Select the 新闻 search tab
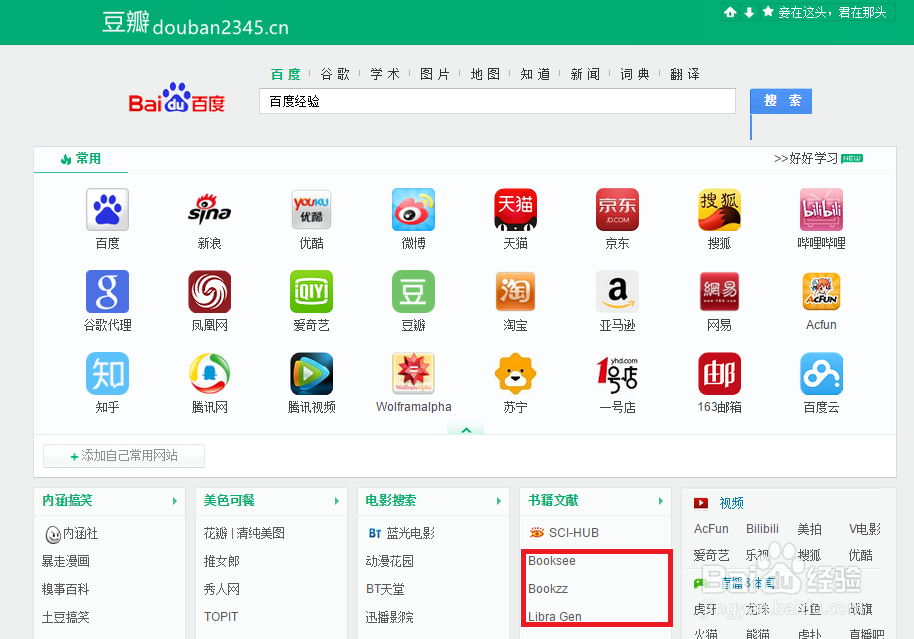This screenshot has width=914, height=639. point(585,74)
